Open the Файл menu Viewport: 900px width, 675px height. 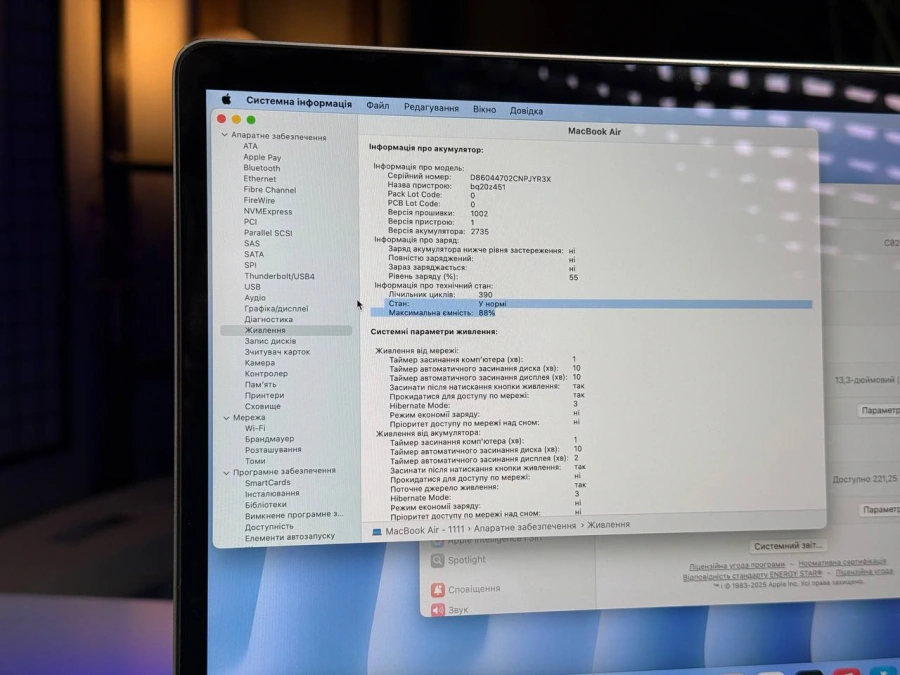(378, 106)
